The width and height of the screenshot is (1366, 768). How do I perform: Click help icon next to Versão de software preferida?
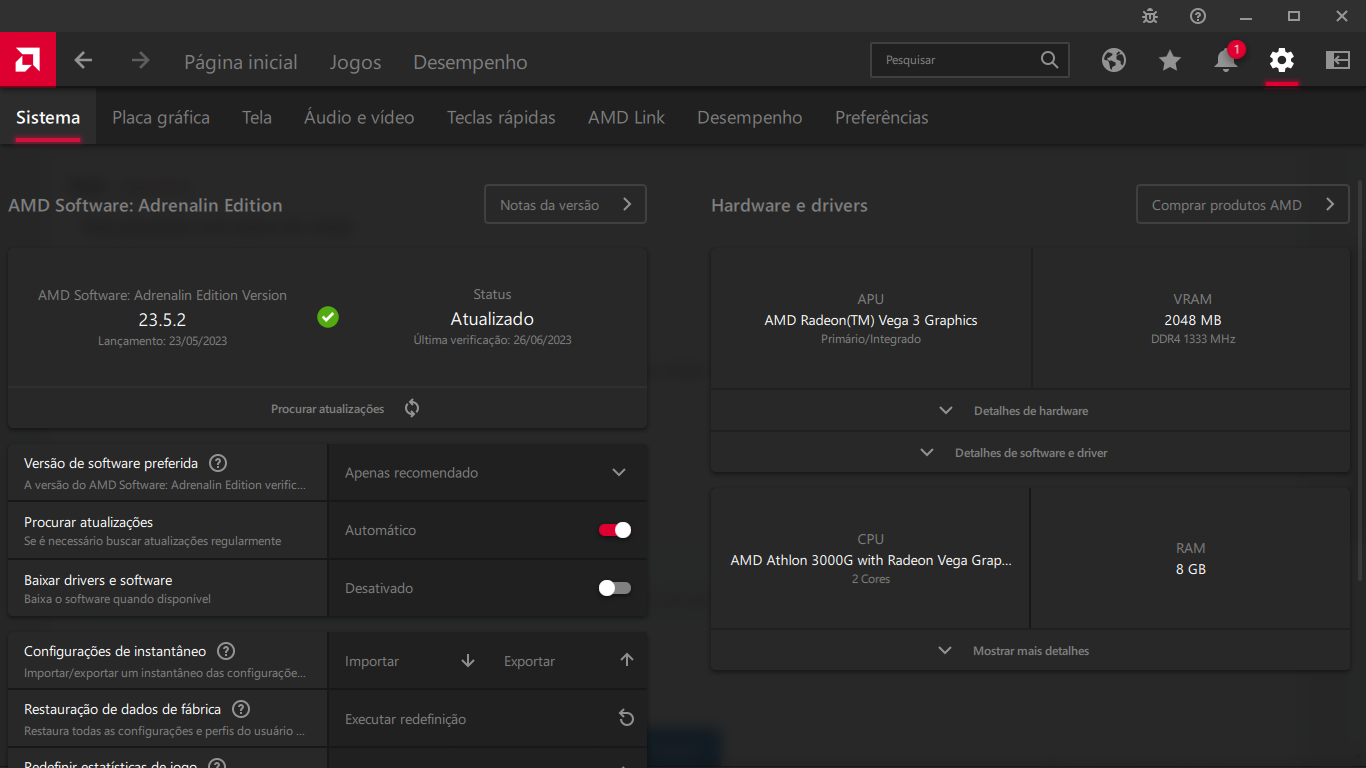coord(218,463)
